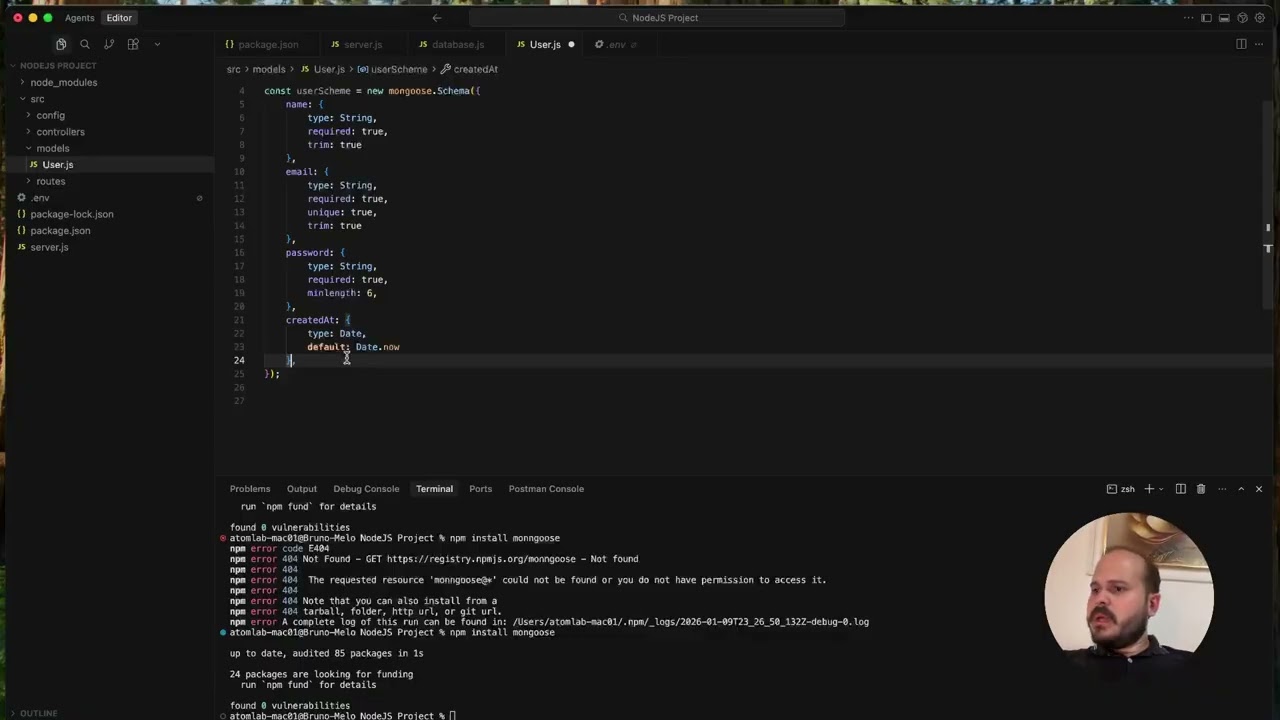The width and height of the screenshot is (1280, 720).
Task: Click 'userScheme' symbol in the breadcrumb
Action: (399, 69)
